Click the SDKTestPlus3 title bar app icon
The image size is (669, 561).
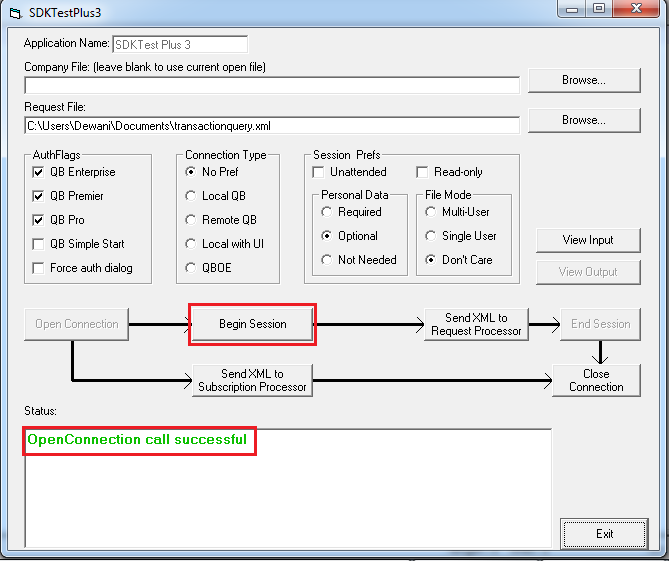tap(15, 13)
